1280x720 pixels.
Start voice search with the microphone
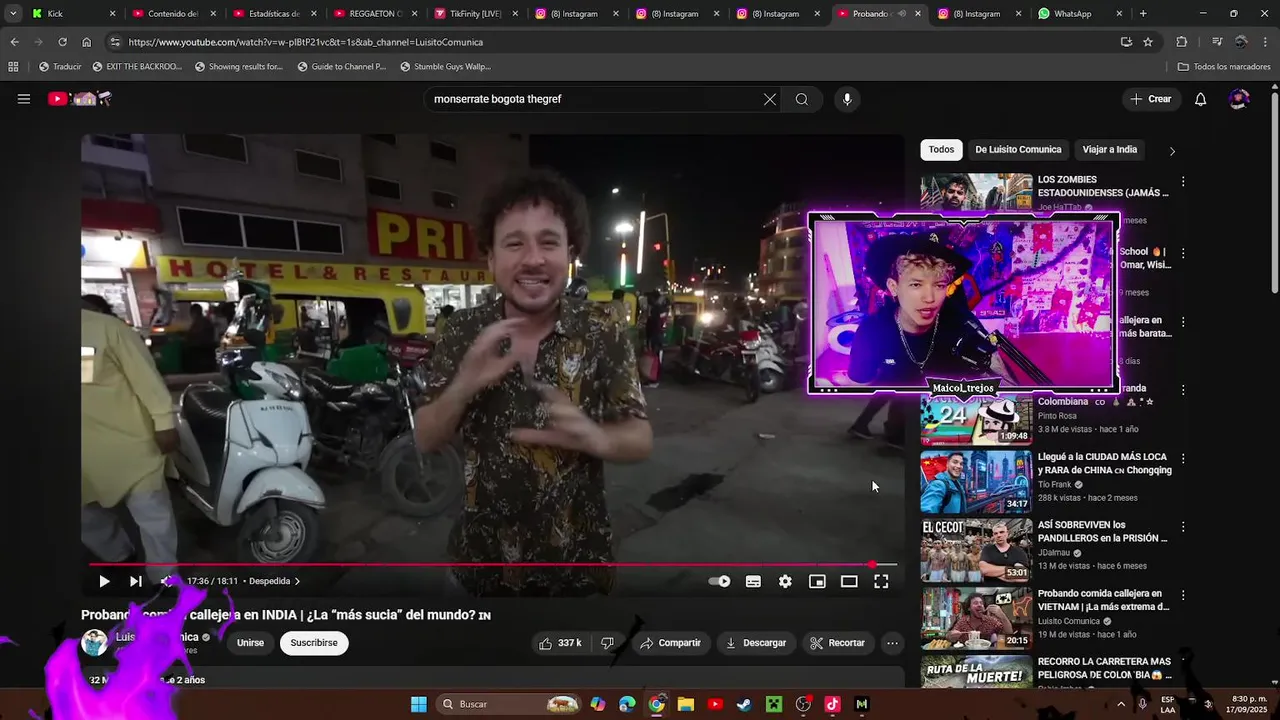coord(847,99)
